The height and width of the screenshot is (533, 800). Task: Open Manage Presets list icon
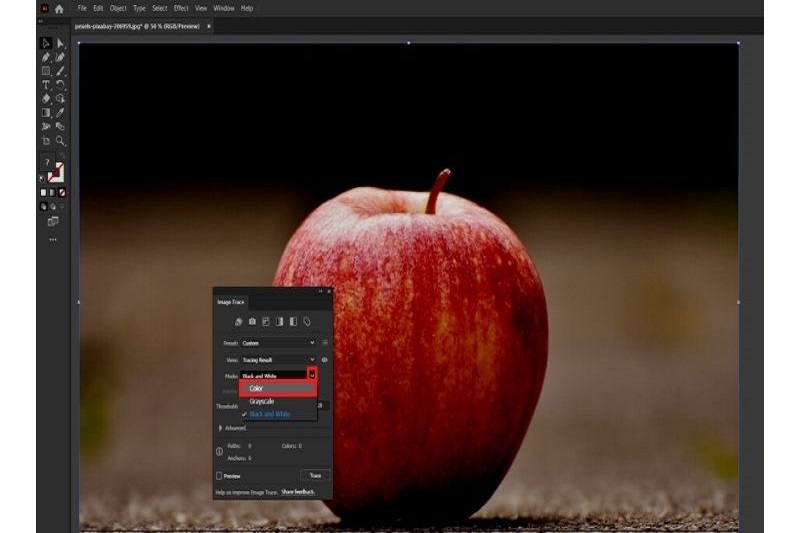[x=325, y=343]
